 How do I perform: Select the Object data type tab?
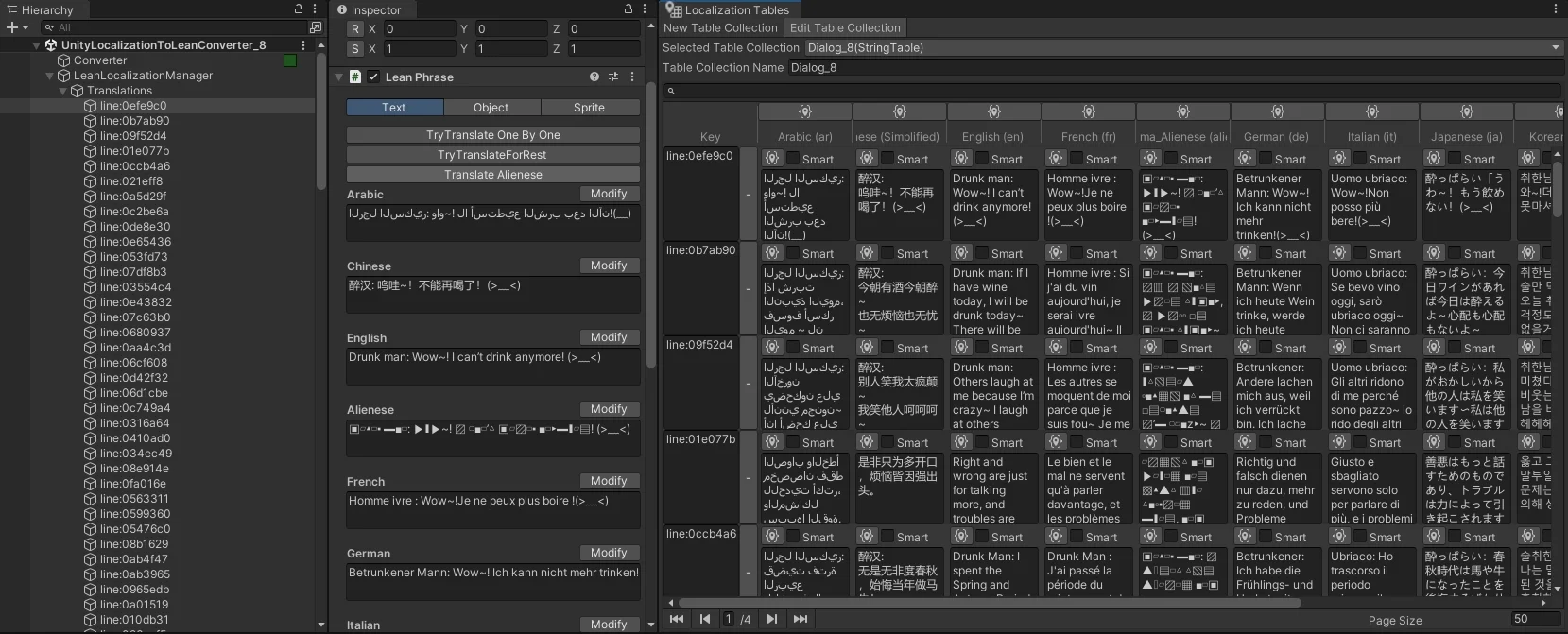click(x=491, y=107)
